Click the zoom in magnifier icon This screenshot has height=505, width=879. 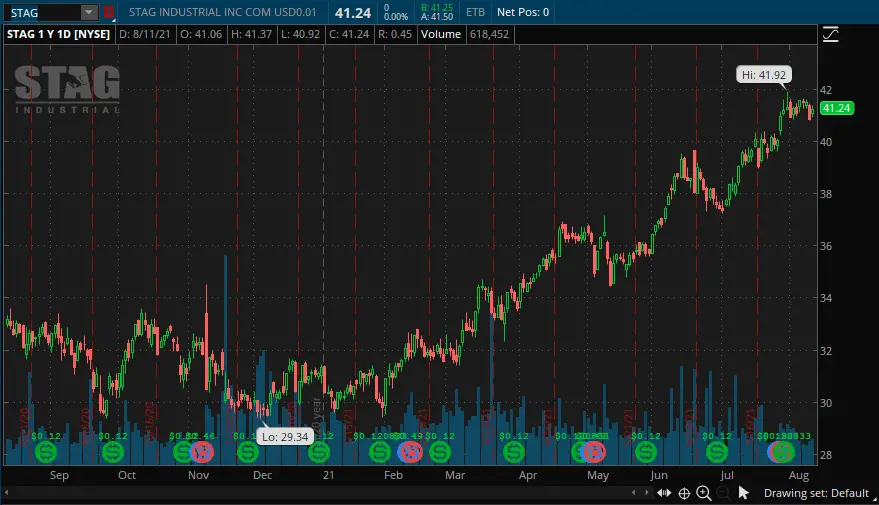click(704, 493)
